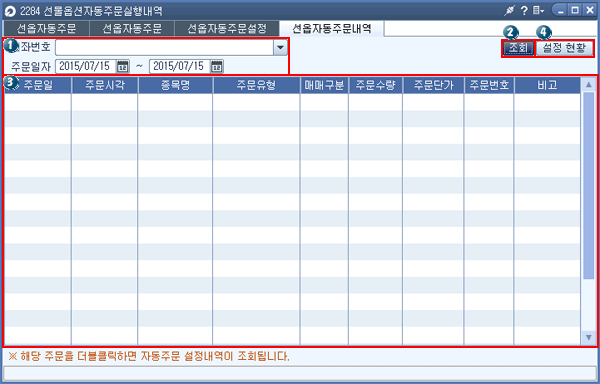Click the end order date input field
This screenshot has height=384, width=600.
[179, 67]
